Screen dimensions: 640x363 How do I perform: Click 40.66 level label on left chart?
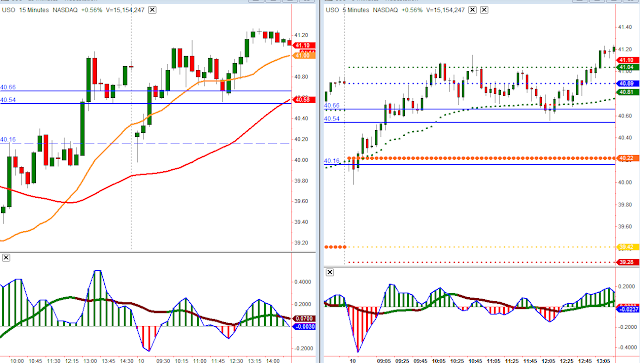(8, 87)
